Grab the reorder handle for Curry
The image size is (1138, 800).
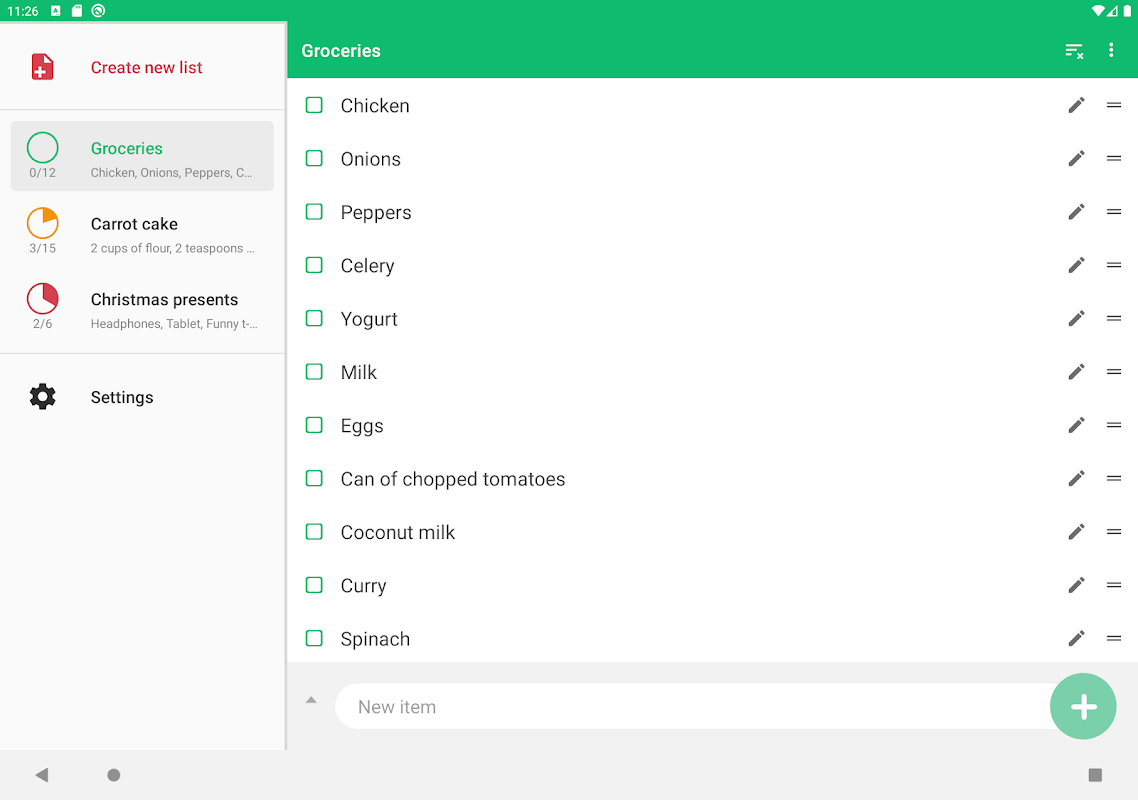tap(1114, 585)
